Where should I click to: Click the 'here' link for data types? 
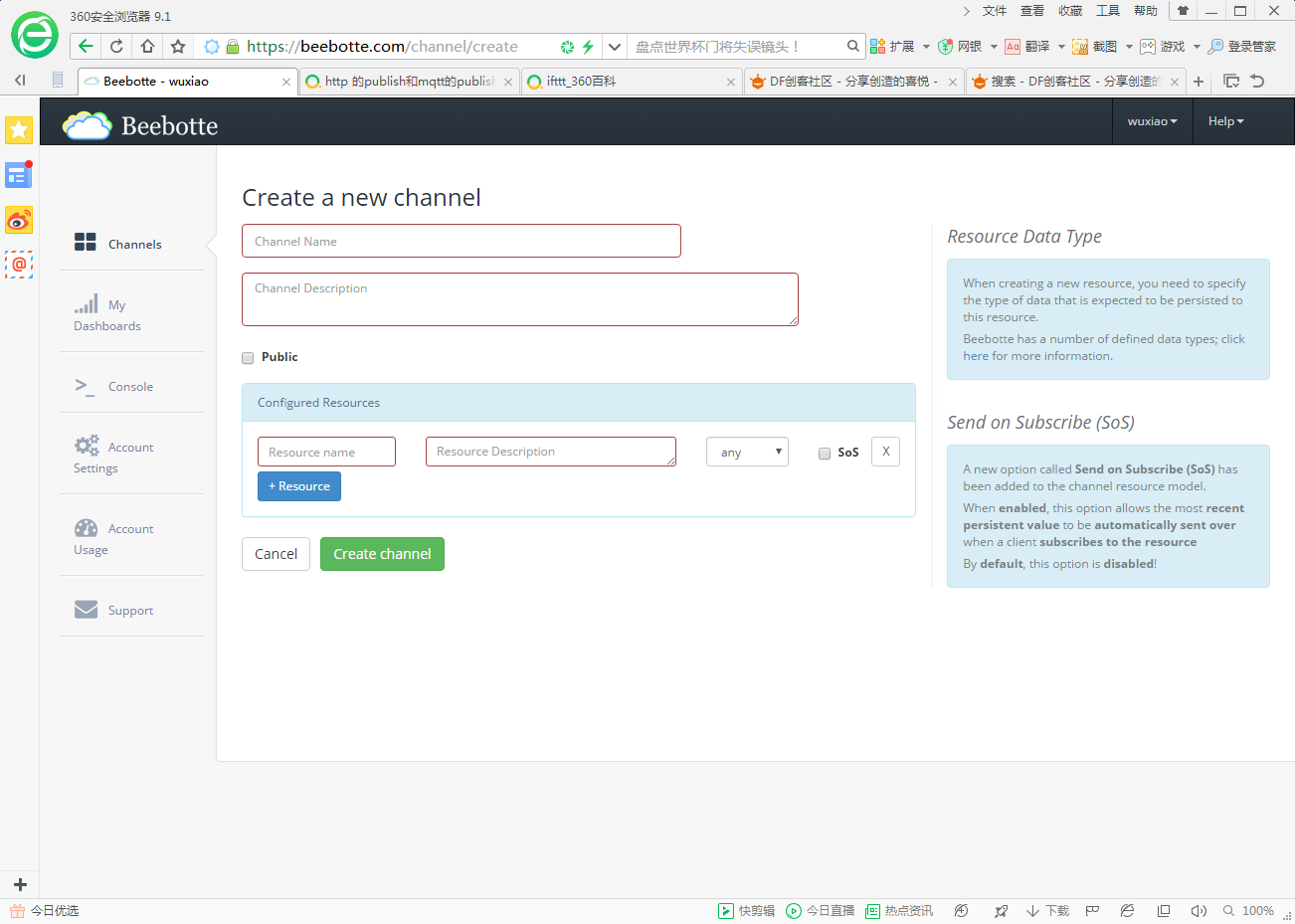click(975, 356)
